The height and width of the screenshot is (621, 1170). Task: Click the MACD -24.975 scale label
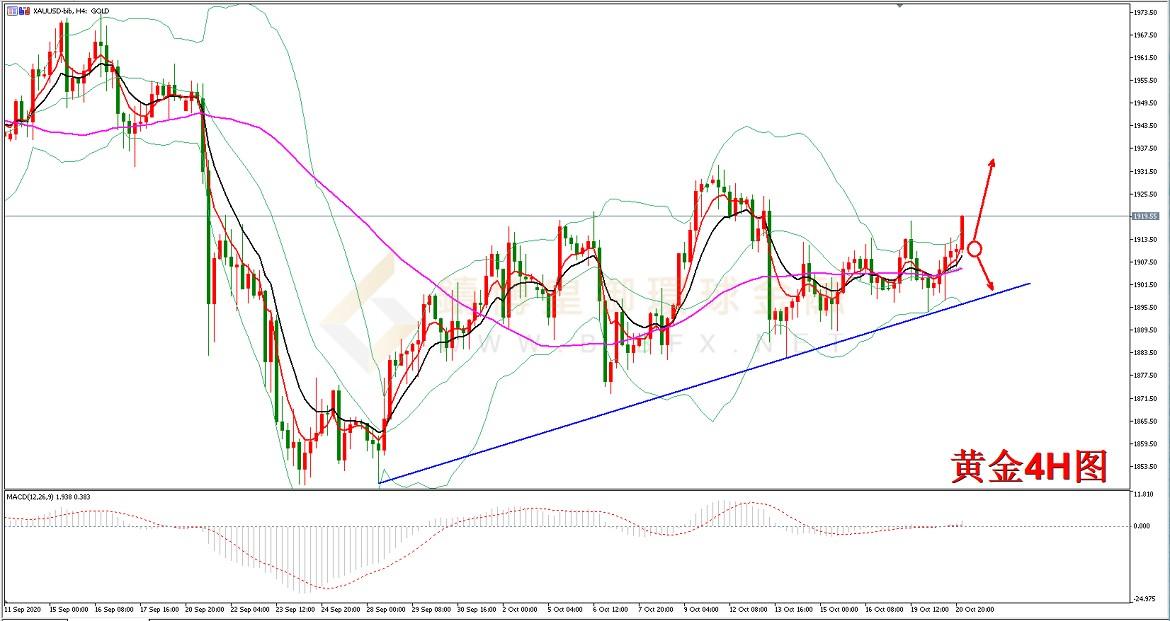[x=1145, y=598]
